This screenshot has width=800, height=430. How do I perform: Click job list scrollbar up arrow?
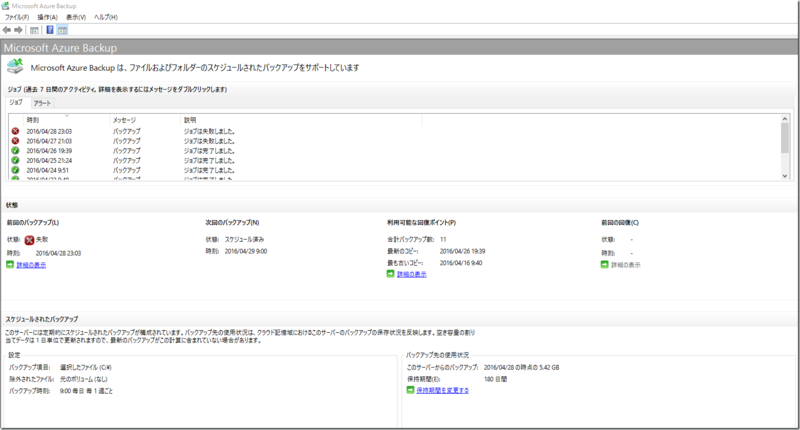pos(785,119)
